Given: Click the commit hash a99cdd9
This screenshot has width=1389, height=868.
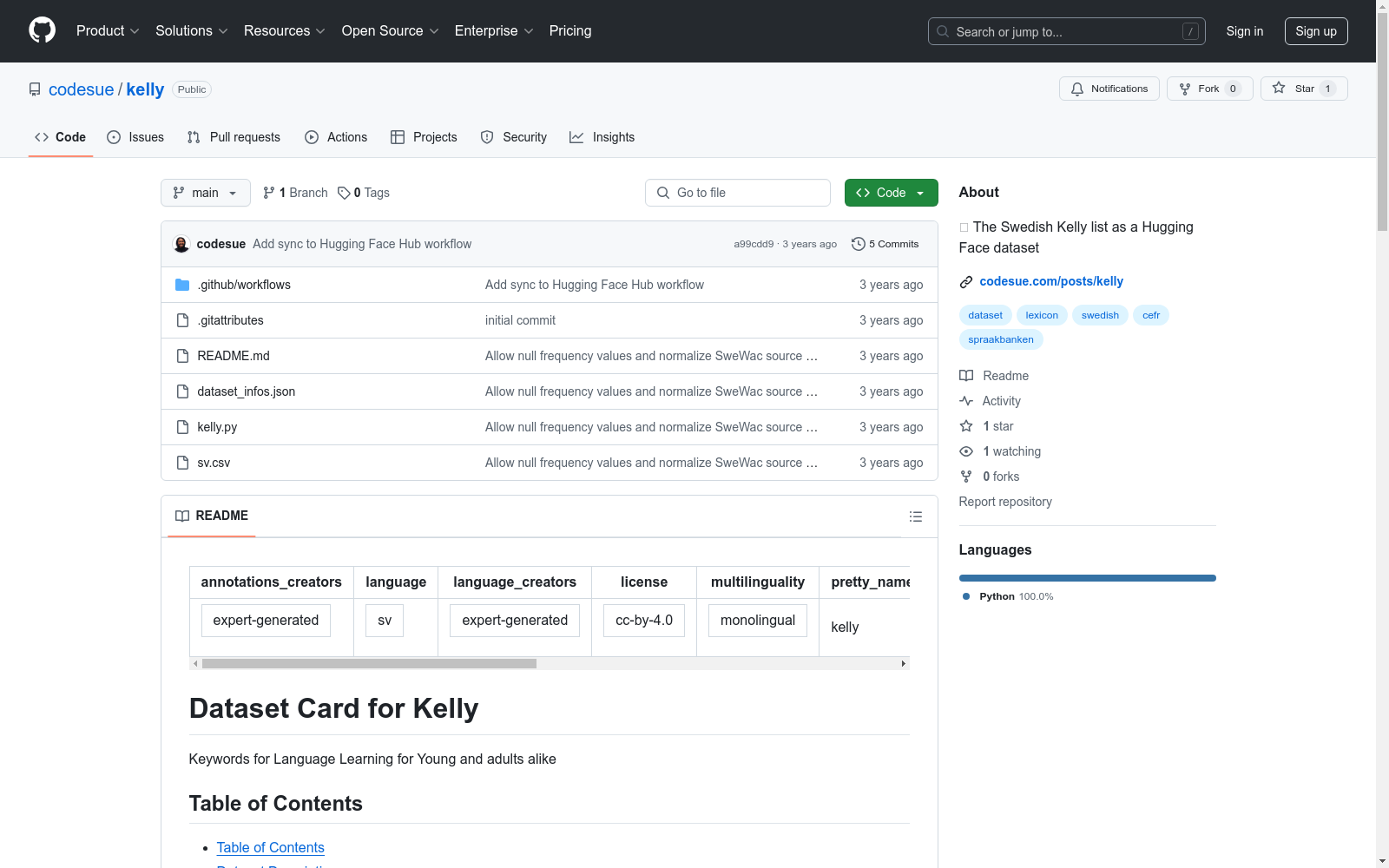Looking at the screenshot, I should pos(754,244).
